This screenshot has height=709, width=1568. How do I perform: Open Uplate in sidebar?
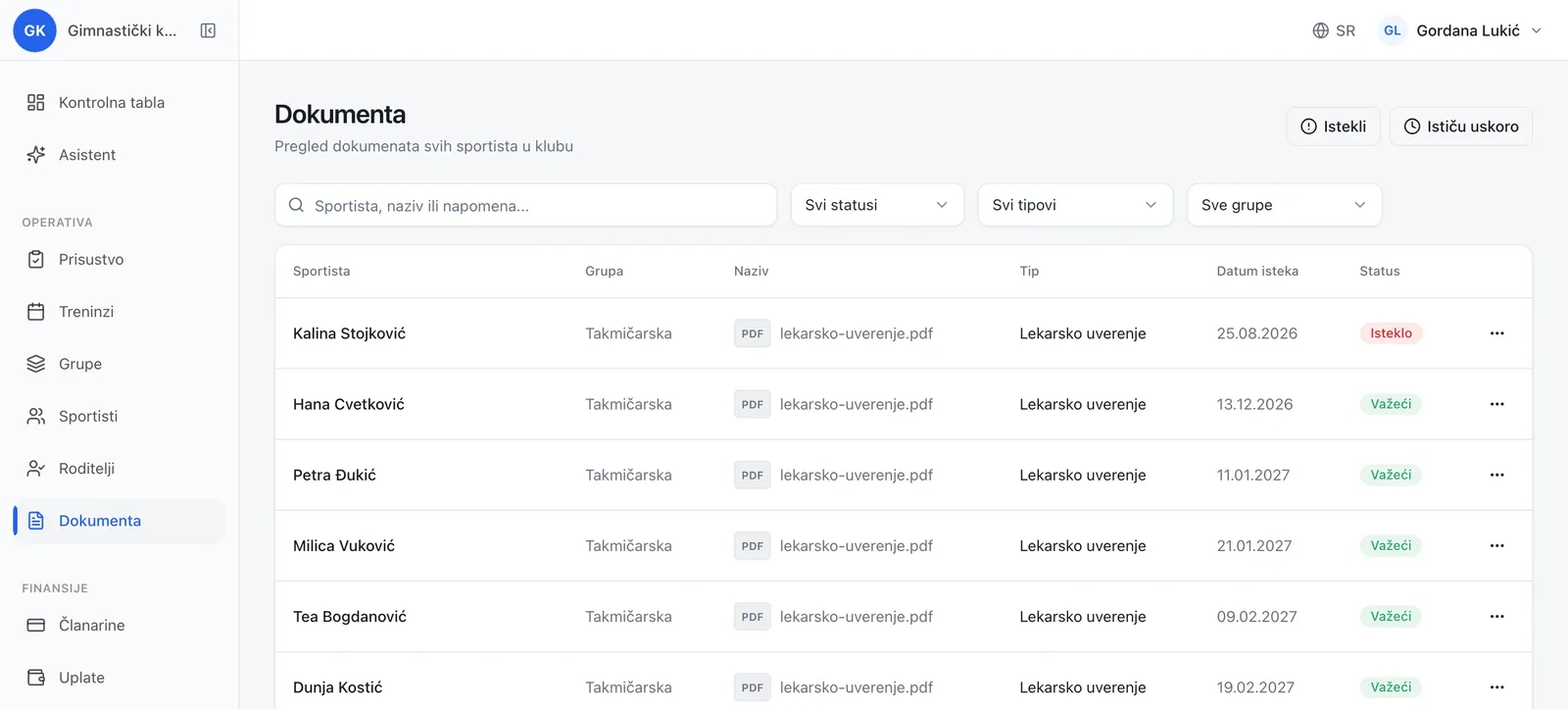pos(119,678)
